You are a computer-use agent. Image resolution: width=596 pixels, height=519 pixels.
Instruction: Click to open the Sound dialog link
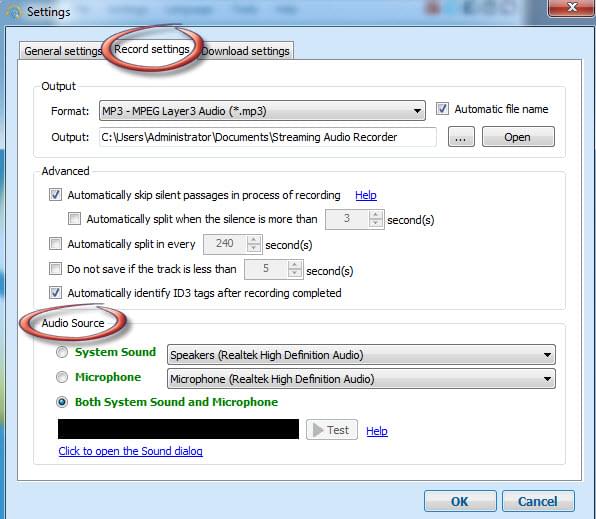tap(130, 451)
